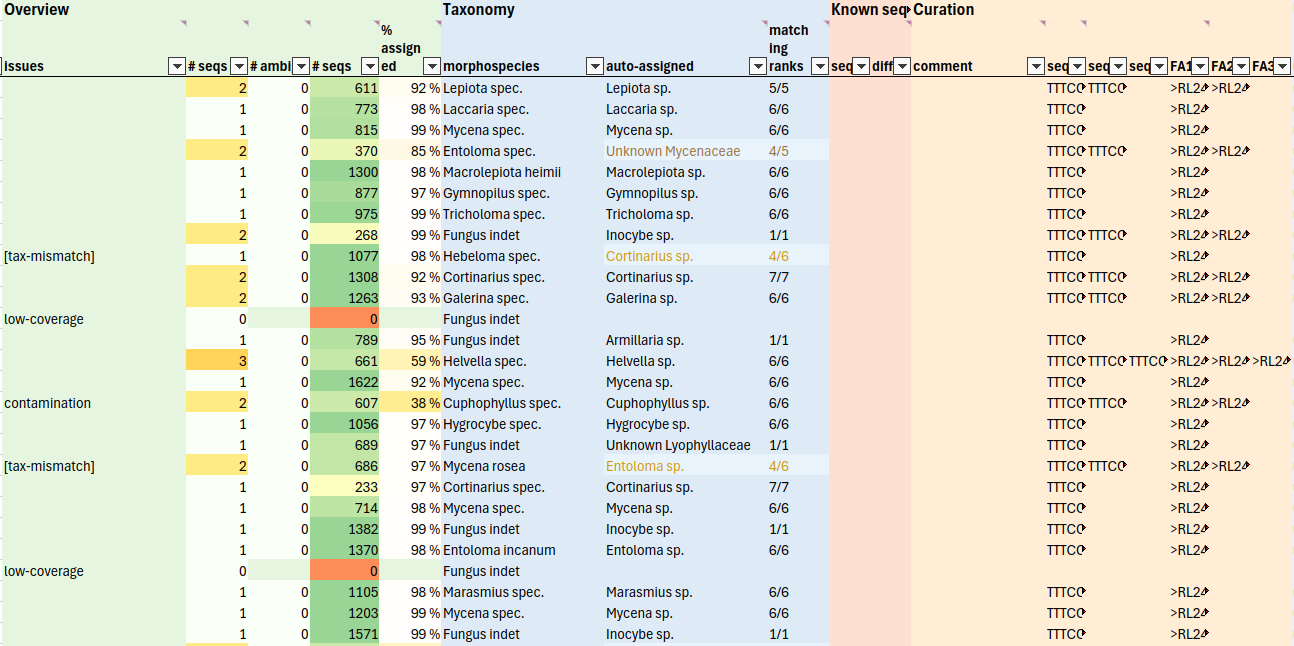Select the contamination issue cell
This screenshot has height=646, width=1294.
(93, 403)
